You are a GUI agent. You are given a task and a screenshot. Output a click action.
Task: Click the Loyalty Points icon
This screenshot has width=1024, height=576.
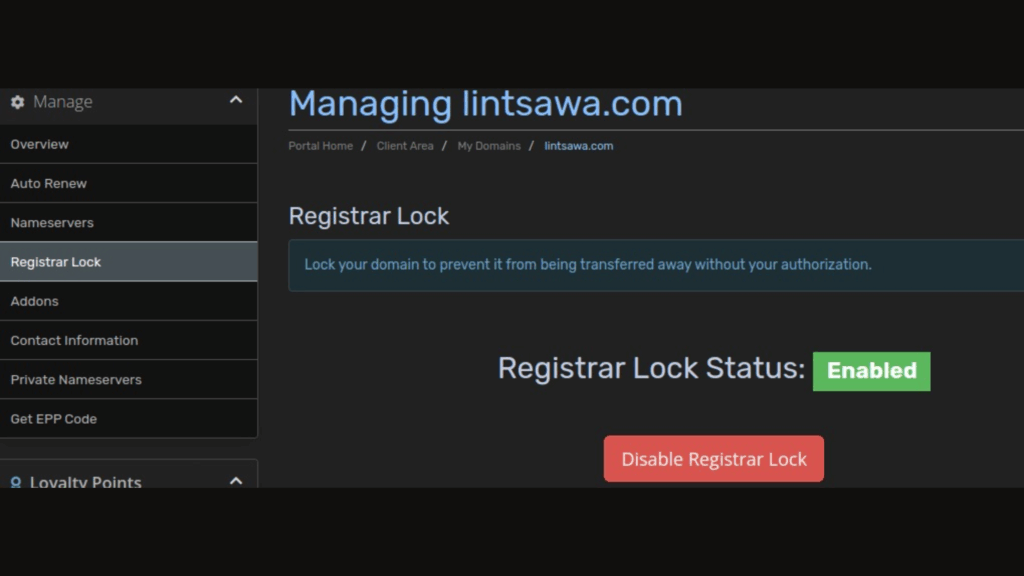pos(16,482)
